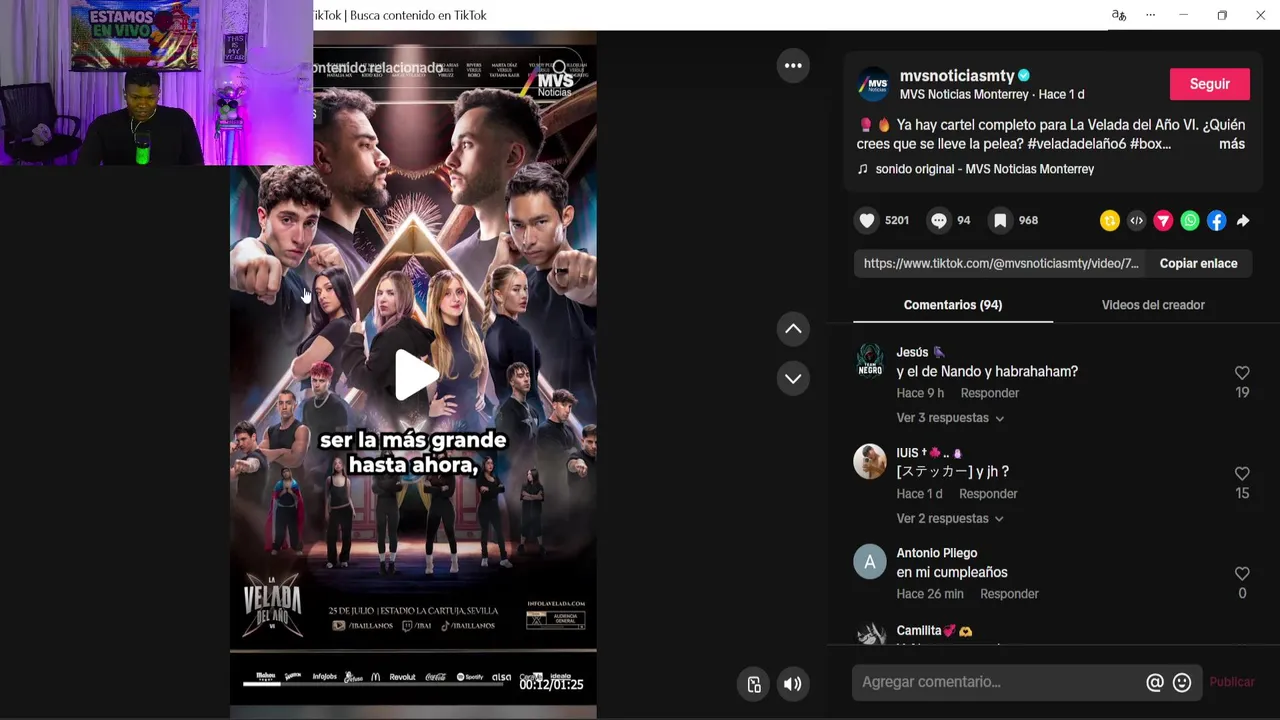Screen dimensions: 1280x720
Task: Repost the video with the yellow repost icon
Action: coord(1109,221)
